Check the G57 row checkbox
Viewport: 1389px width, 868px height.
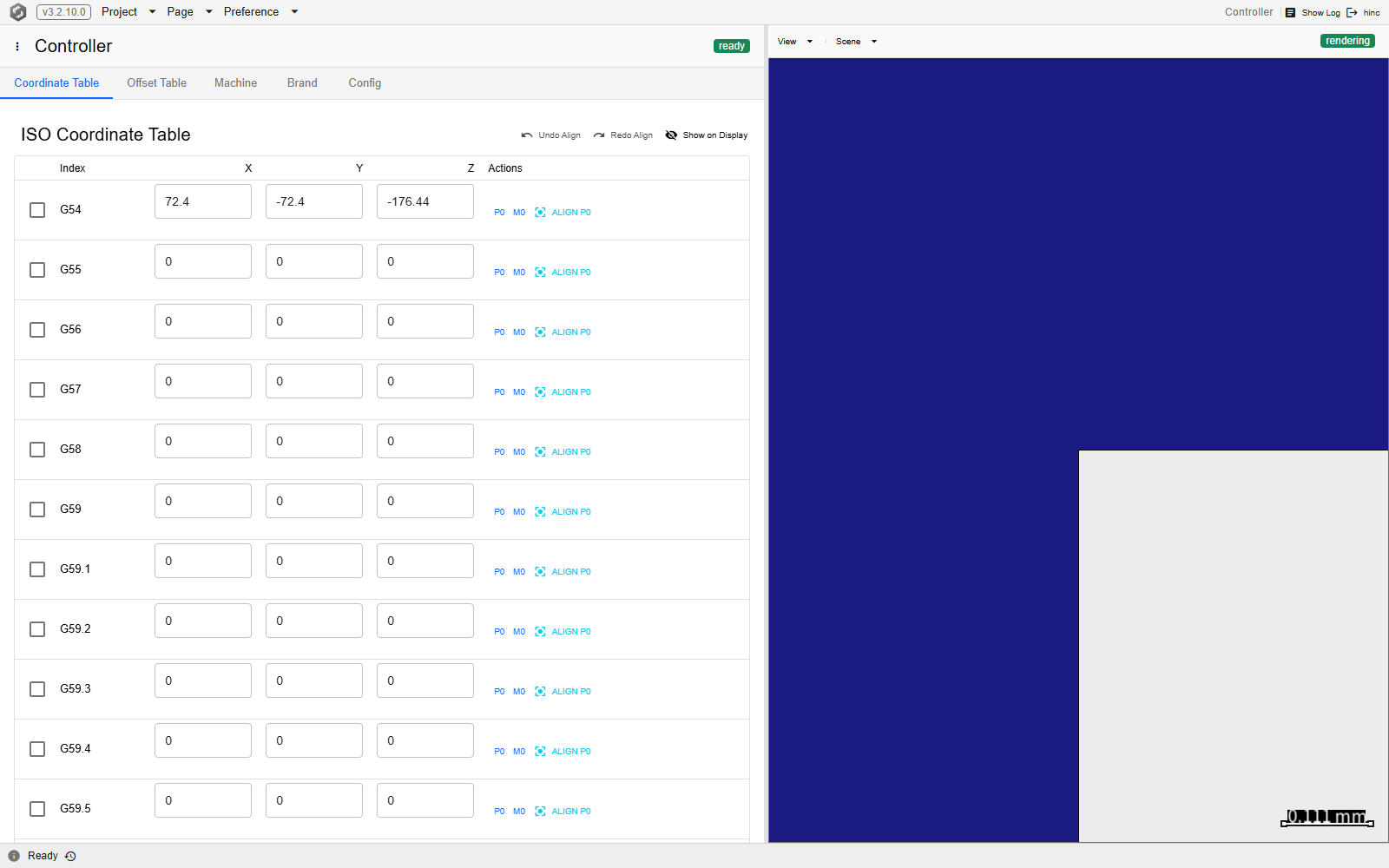37,390
